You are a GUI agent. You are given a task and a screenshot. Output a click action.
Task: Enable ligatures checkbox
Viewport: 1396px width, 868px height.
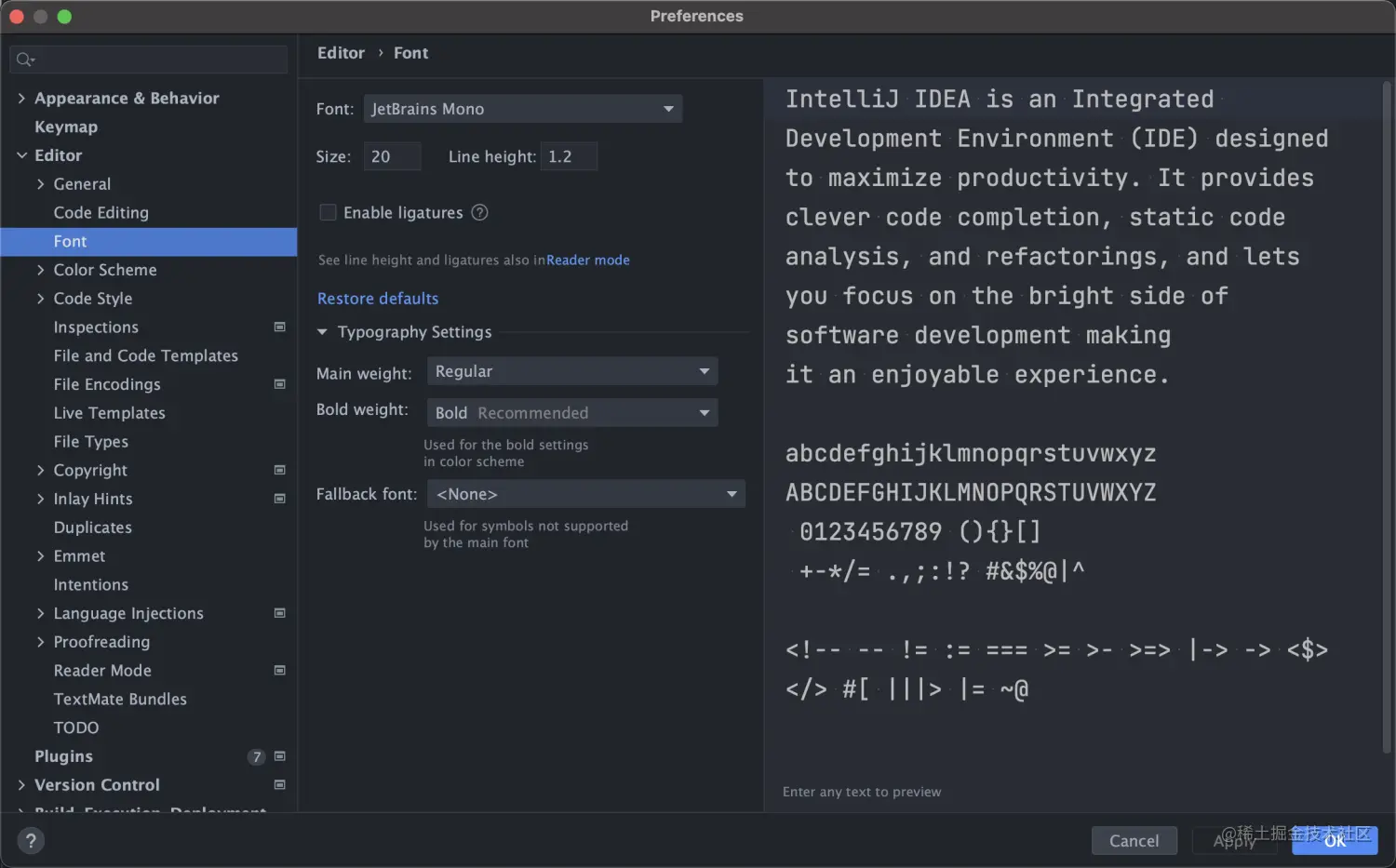(x=328, y=212)
